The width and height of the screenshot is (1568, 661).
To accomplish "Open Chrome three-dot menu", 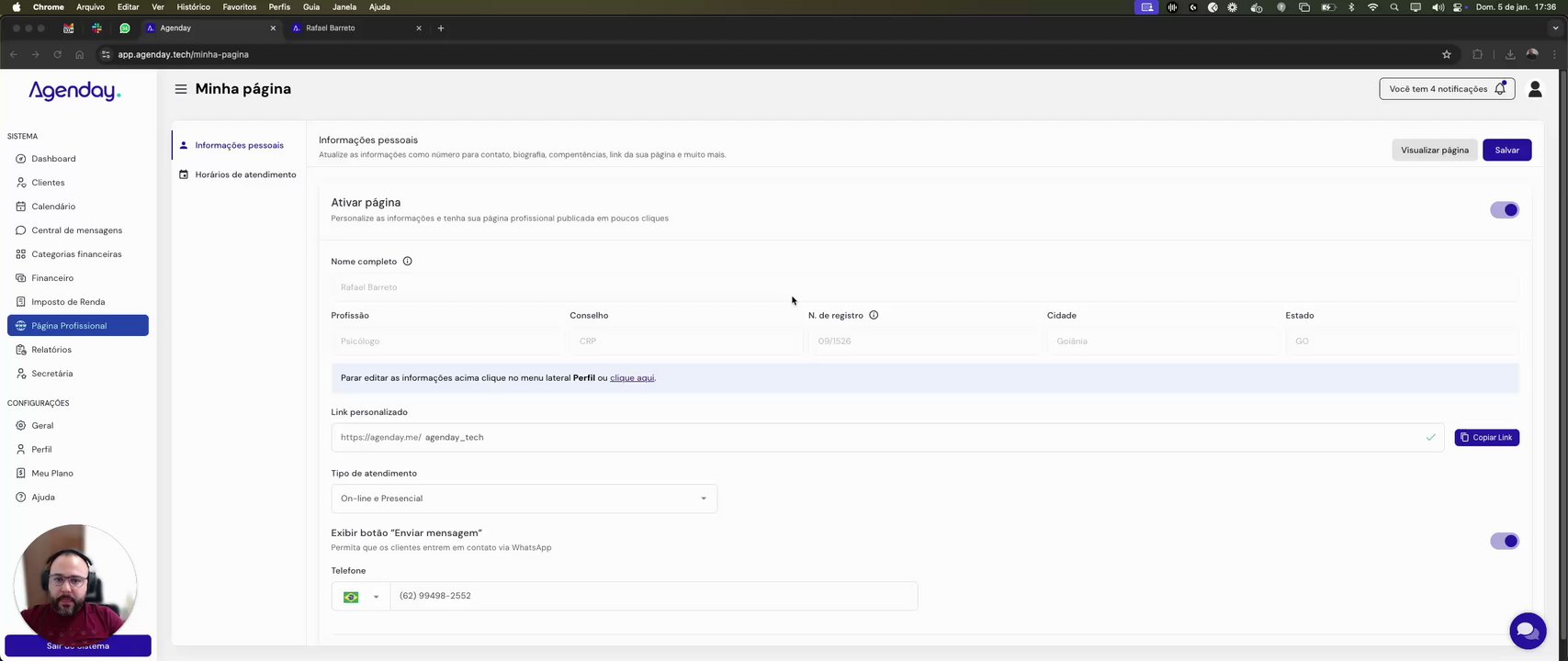I will coord(1555,54).
